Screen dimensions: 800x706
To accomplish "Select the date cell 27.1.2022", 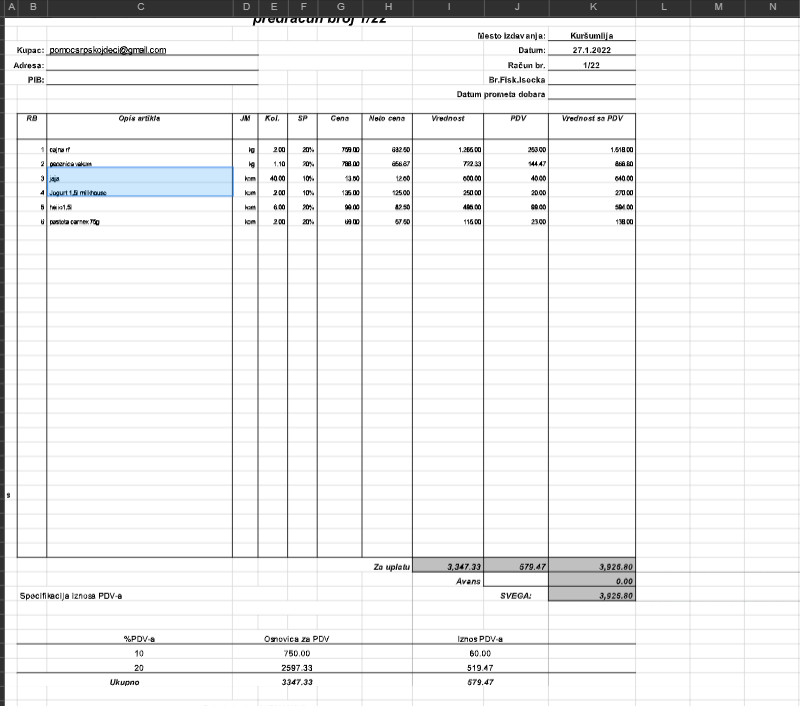I will 592,50.
